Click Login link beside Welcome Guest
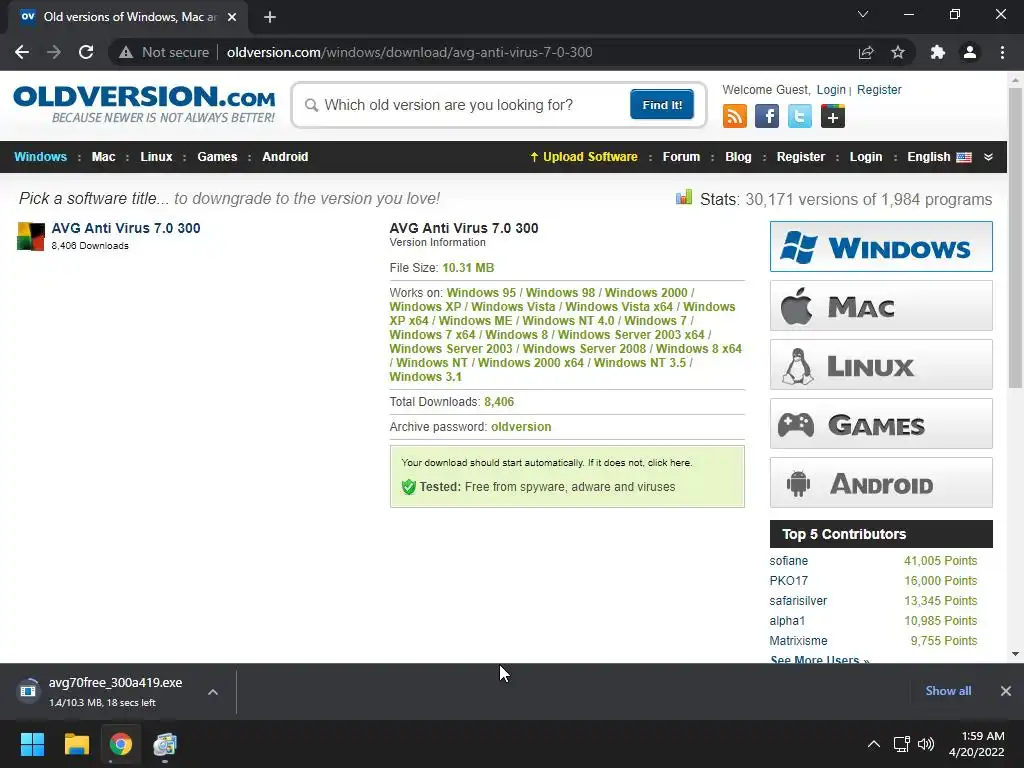1024x768 pixels. click(831, 89)
